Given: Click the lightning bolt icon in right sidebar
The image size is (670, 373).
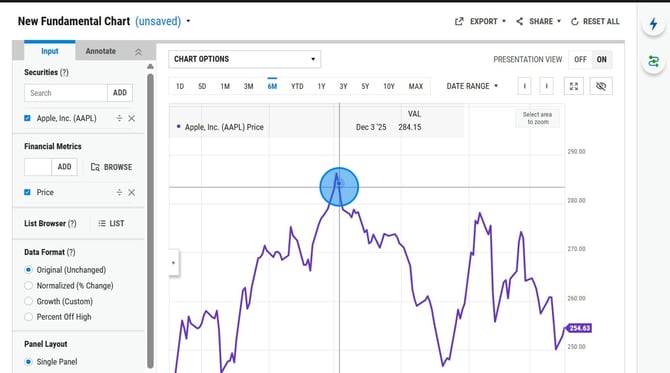Looking at the screenshot, I should [653, 24].
